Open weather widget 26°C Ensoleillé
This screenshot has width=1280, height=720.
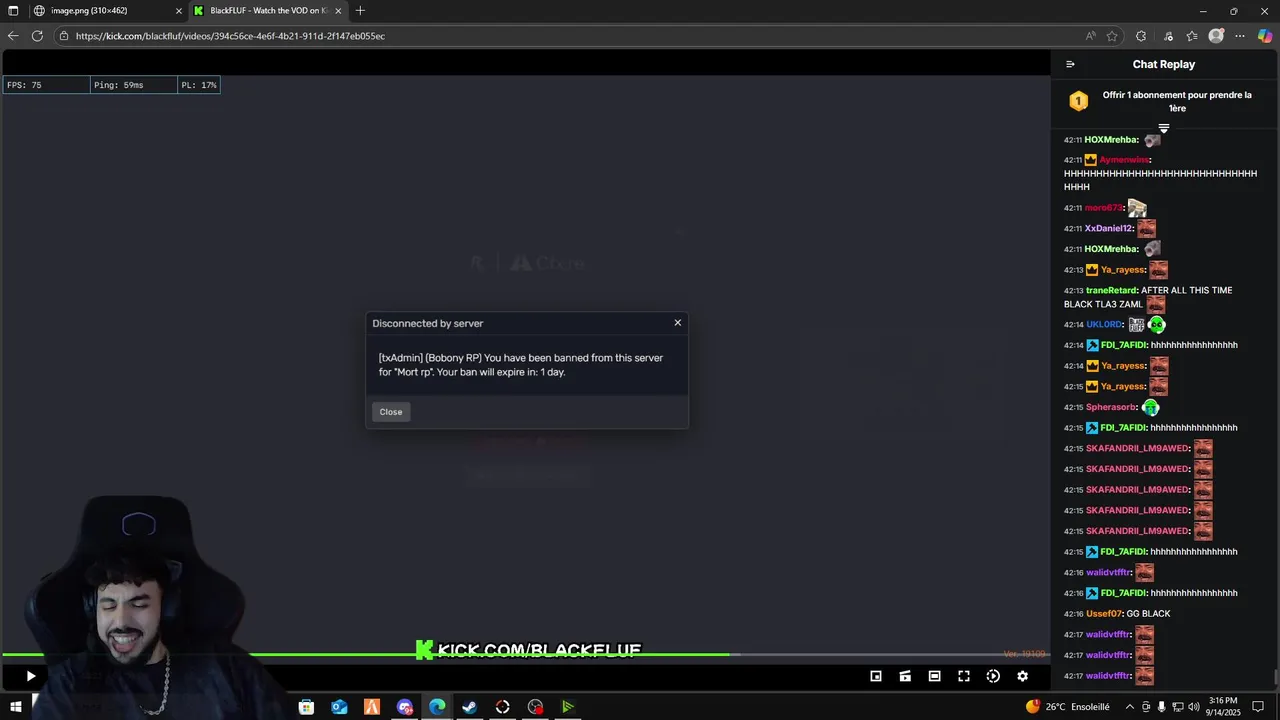click(1067, 706)
